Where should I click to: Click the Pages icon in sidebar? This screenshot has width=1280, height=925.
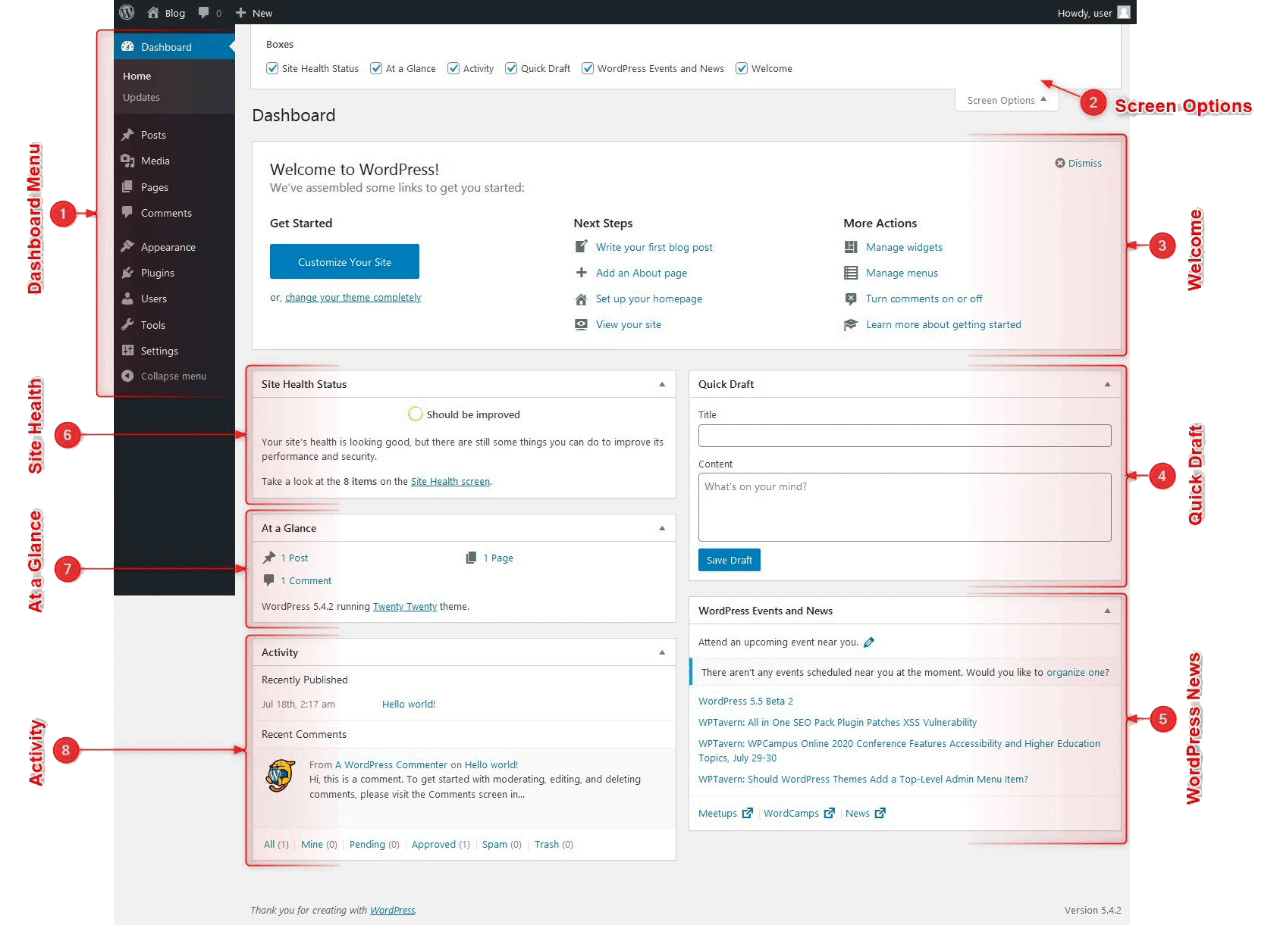127,187
